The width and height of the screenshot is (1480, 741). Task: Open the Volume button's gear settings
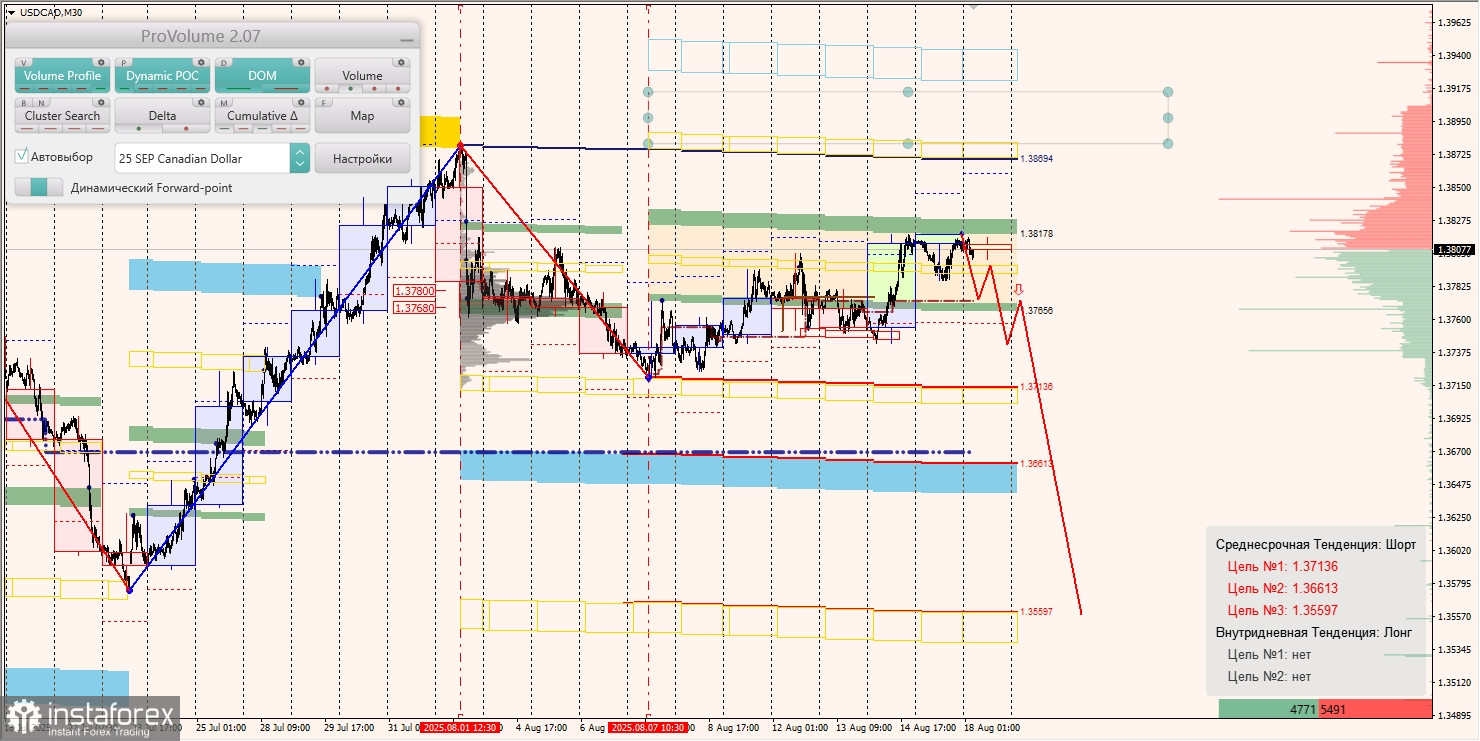(x=401, y=62)
